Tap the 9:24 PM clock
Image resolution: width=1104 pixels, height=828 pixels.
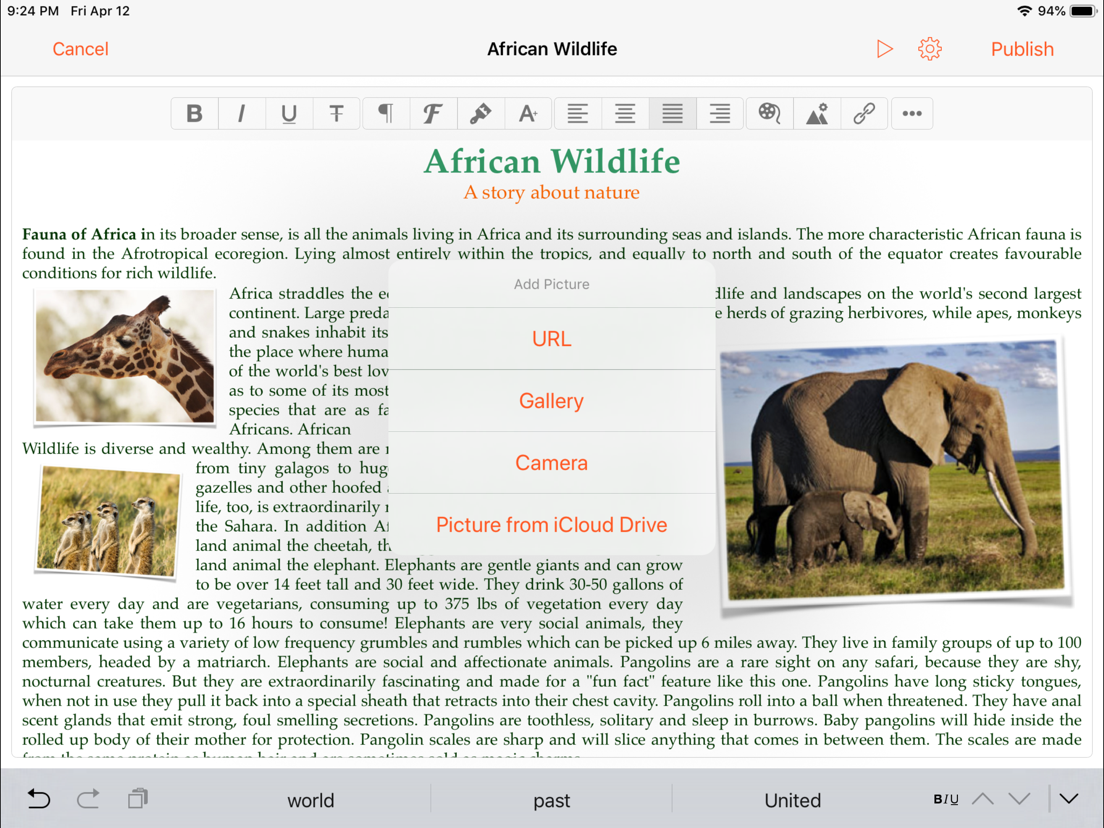(33, 11)
